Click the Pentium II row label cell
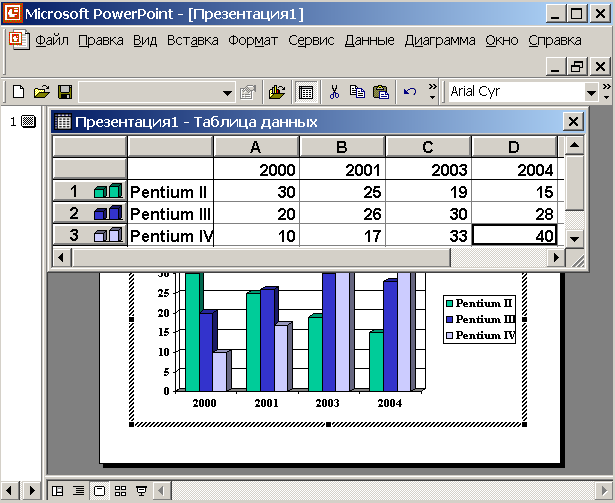Viewport: 615px width, 503px height. coord(170,191)
